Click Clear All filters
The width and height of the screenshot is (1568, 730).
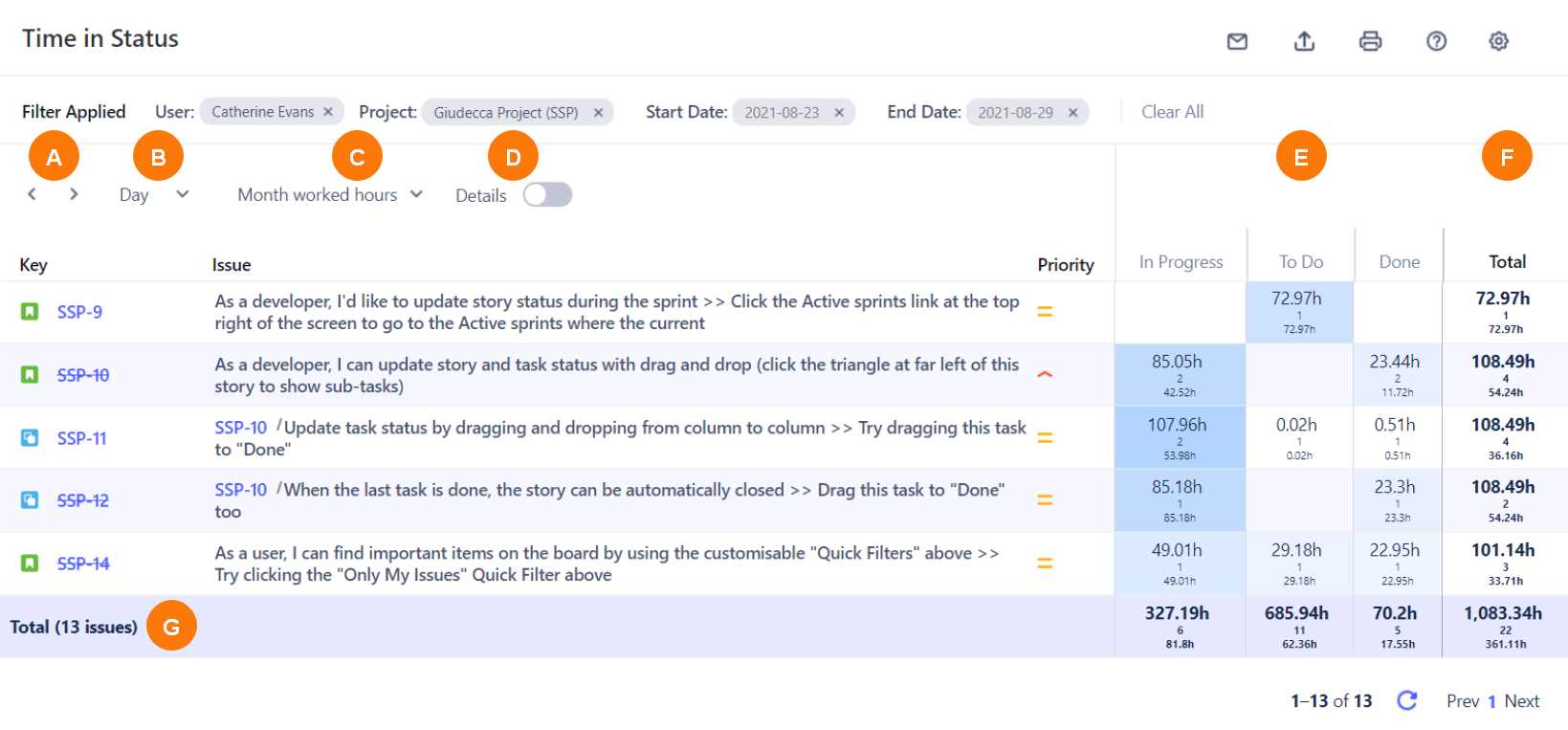point(1172,112)
